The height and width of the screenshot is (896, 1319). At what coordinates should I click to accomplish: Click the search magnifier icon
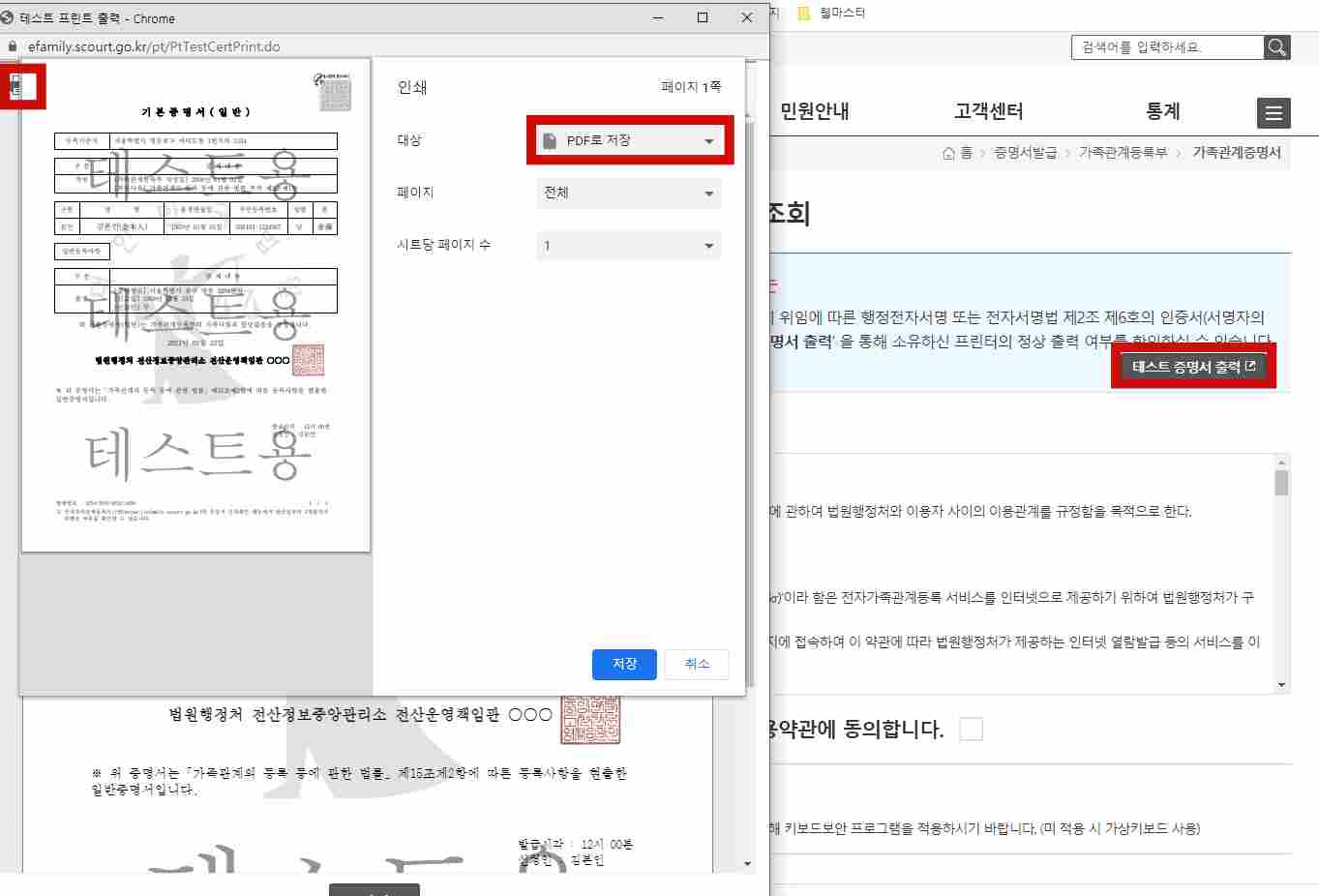tap(1275, 46)
